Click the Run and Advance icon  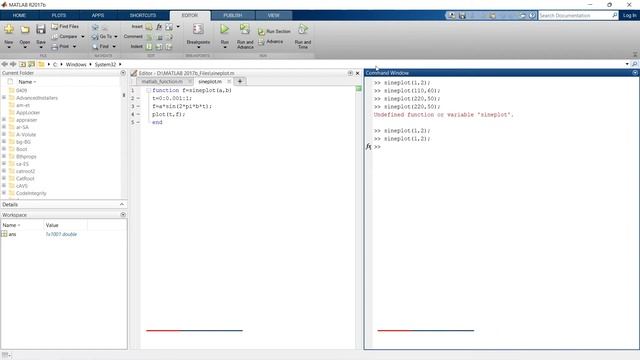coord(244,29)
